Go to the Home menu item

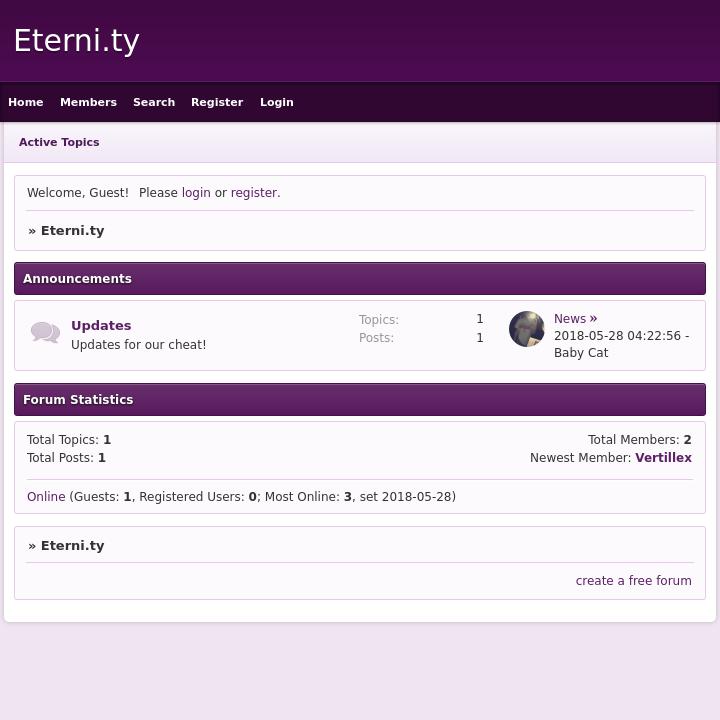tap(26, 102)
